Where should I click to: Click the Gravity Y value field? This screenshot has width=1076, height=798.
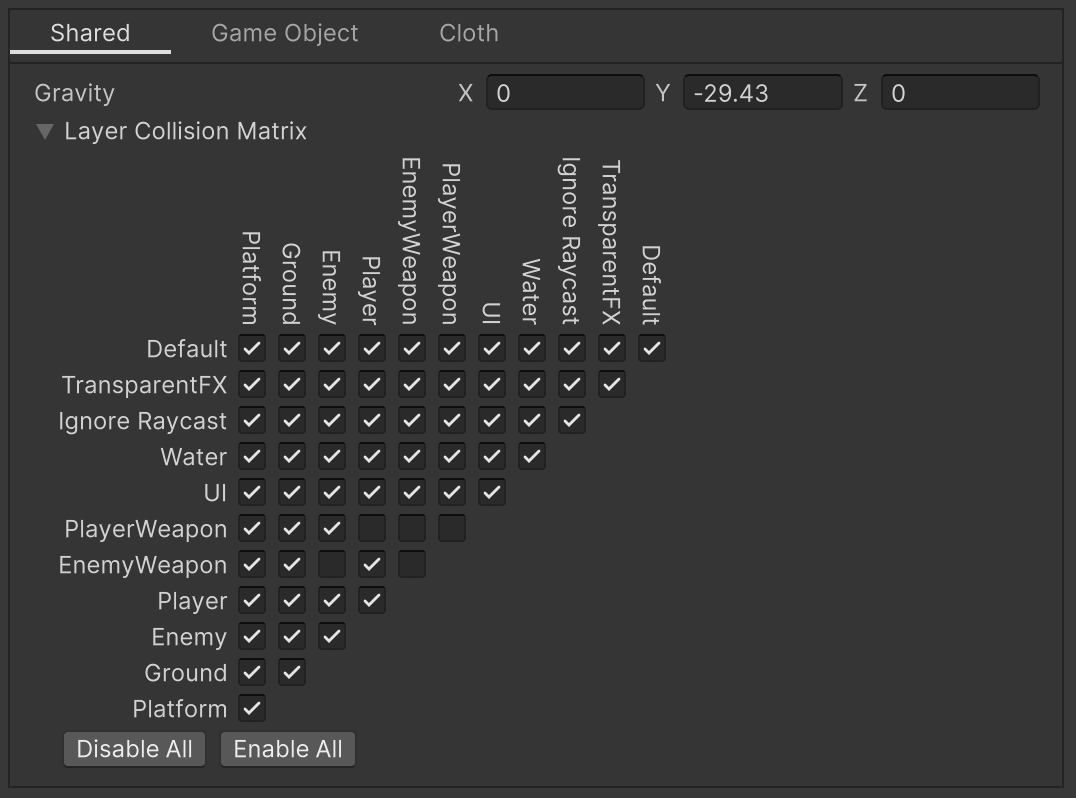tap(762, 93)
